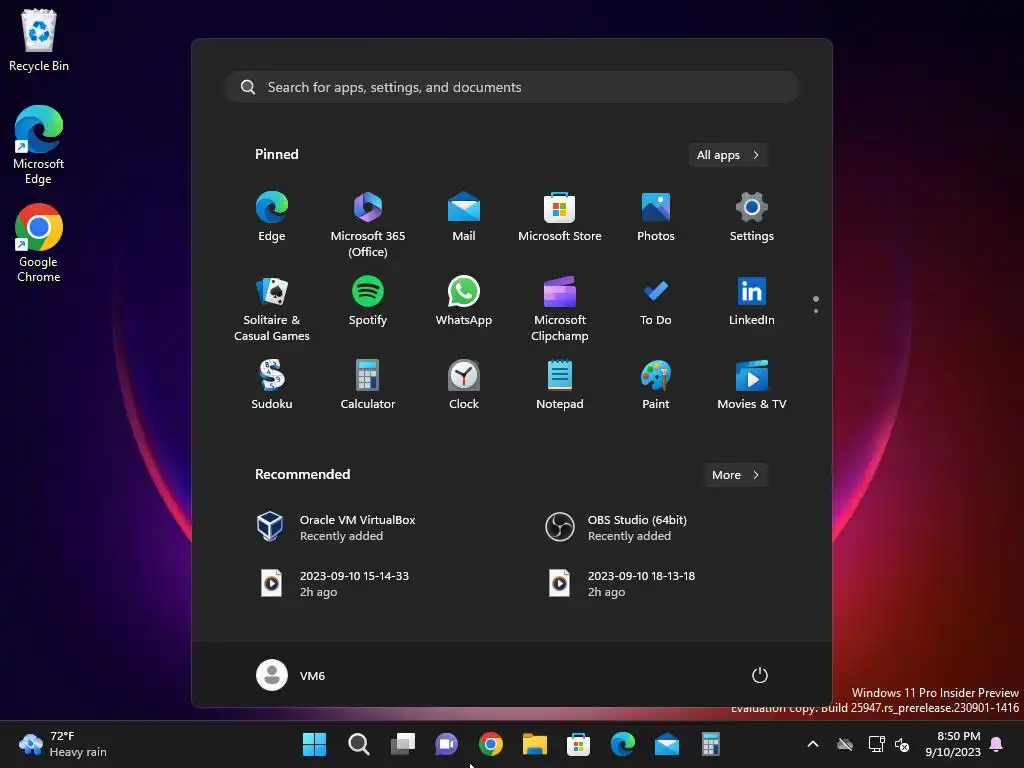Open the notifications bell icon
Screen dimensions: 1024x768
tap(997, 744)
